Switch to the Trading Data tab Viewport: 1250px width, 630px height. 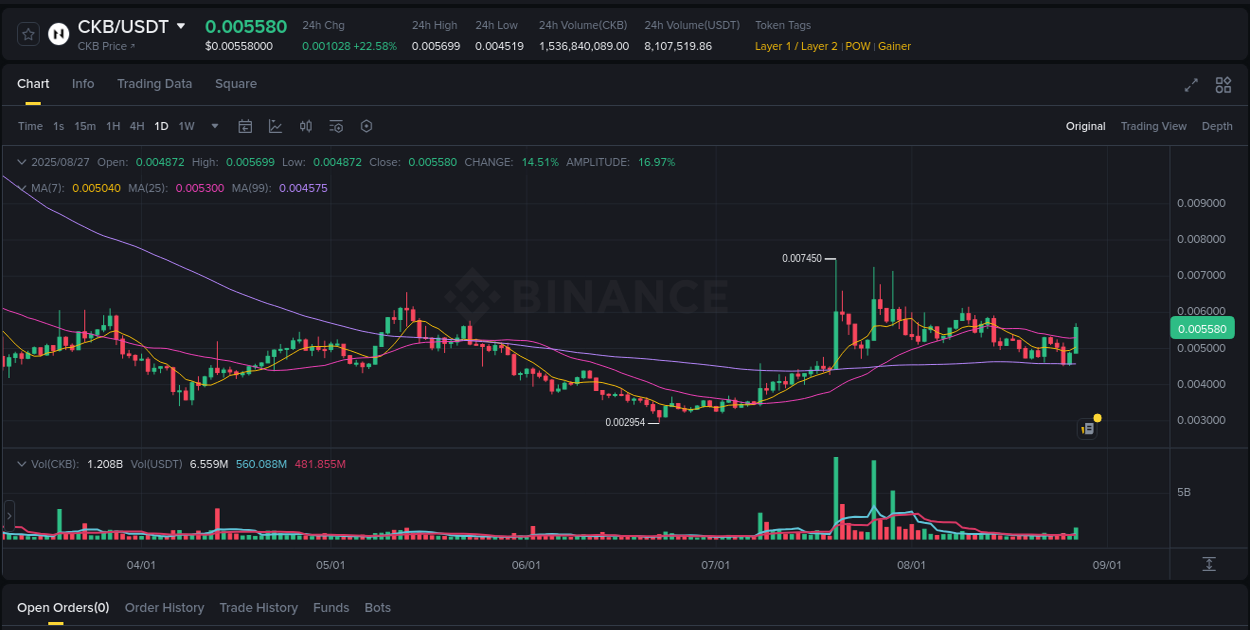[154, 84]
